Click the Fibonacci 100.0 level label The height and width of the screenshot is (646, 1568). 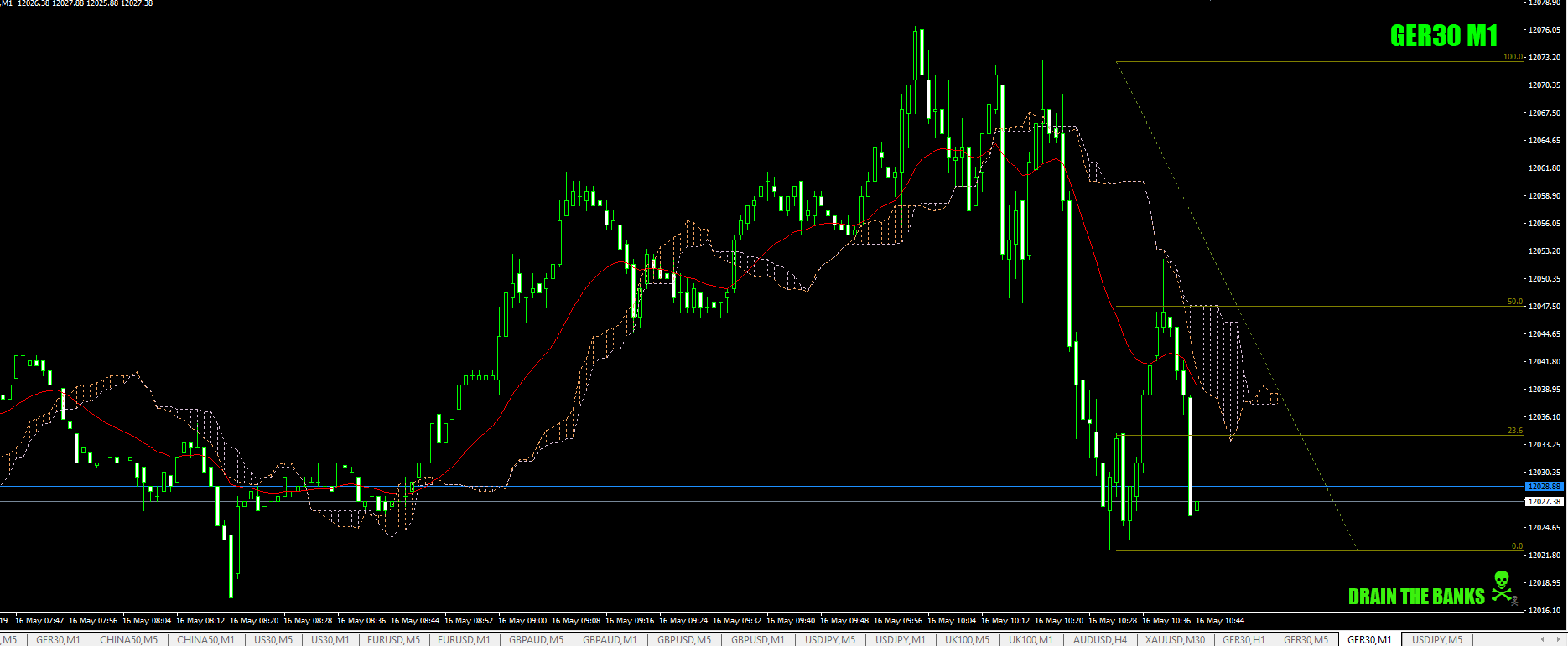pyautogui.click(x=1513, y=57)
